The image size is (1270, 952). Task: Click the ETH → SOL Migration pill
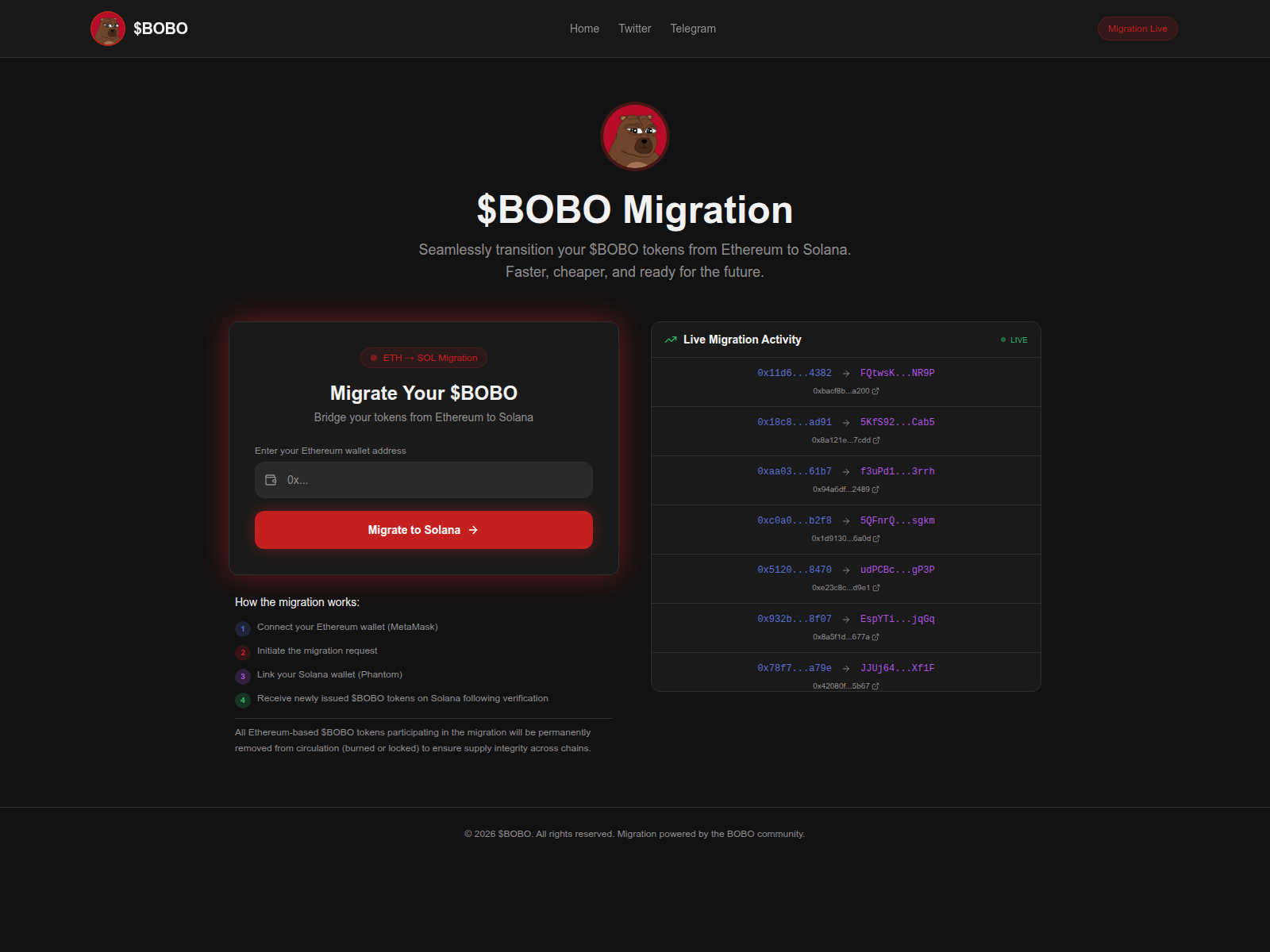pyautogui.click(x=424, y=358)
